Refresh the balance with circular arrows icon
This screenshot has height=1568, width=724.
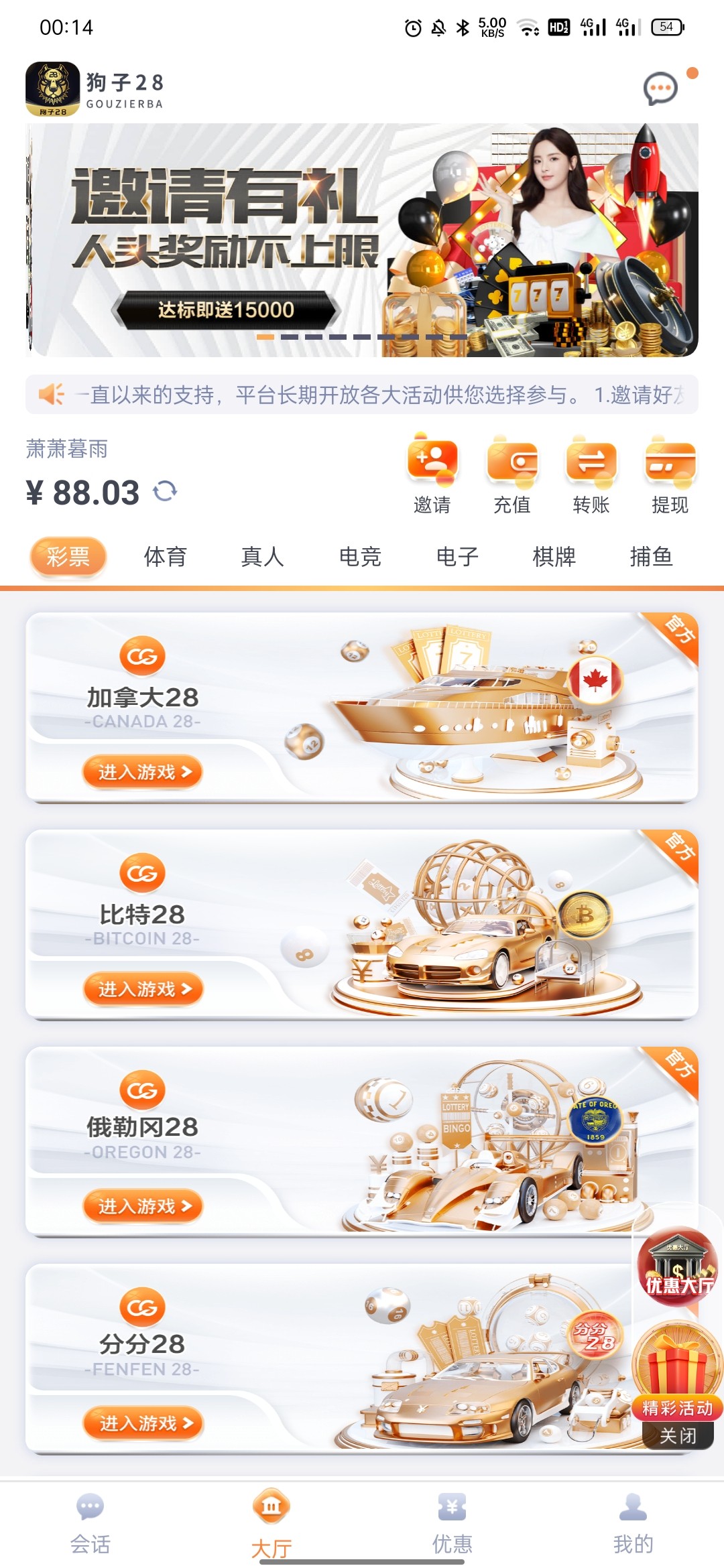pos(165,492)
